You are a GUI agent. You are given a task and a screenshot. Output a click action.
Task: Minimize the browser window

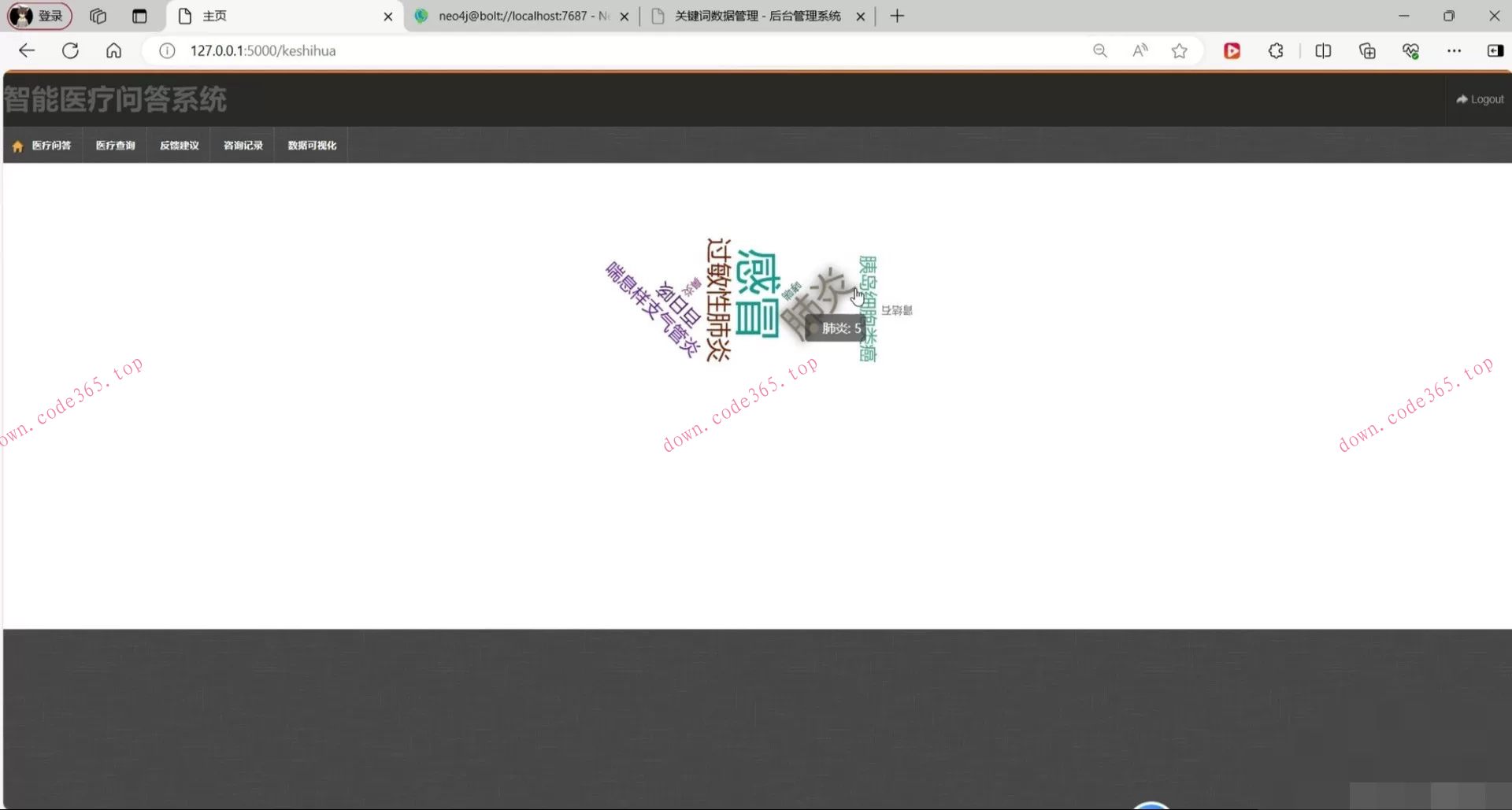click(1404, 16)
